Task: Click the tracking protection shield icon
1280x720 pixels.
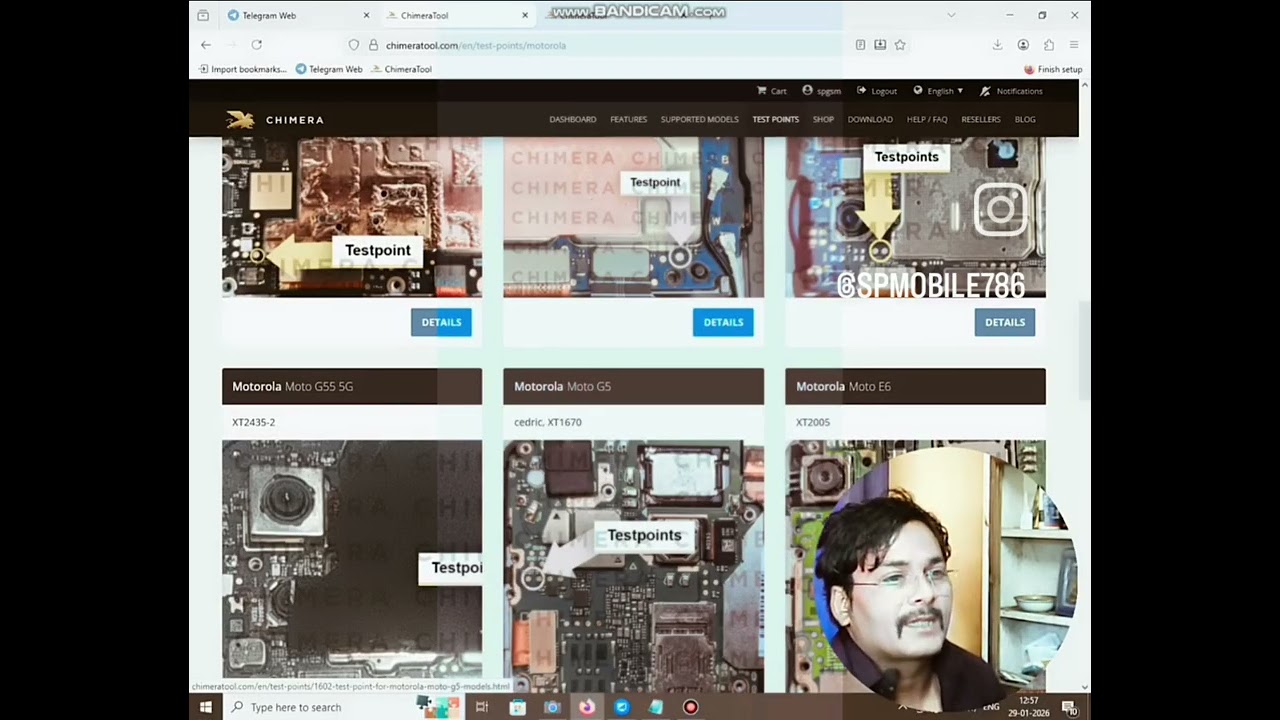Action: click(x=354, y=45)
